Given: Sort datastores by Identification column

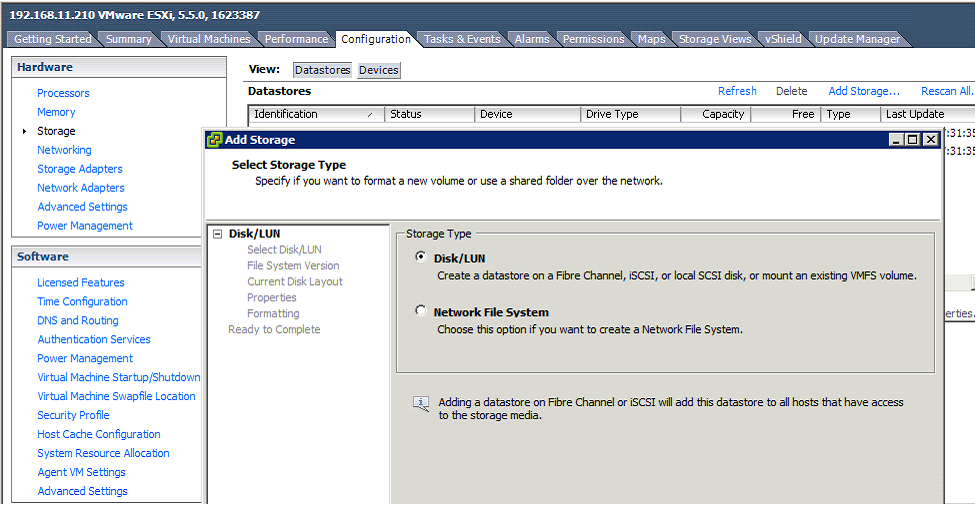Looking at the screenshot, I should [316, 114].
